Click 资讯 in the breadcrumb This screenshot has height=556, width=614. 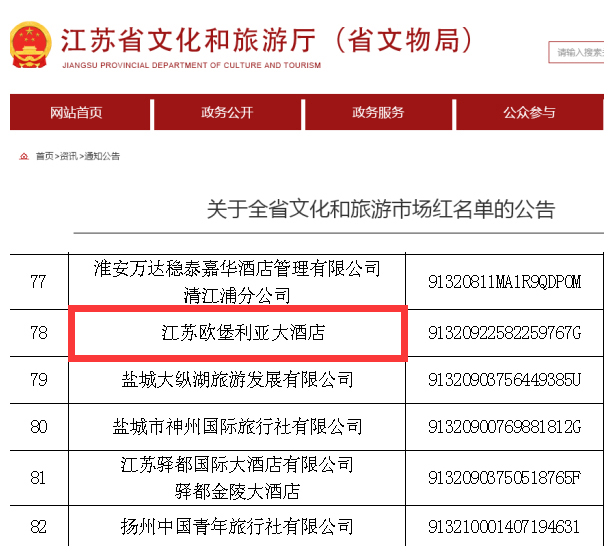68,156
